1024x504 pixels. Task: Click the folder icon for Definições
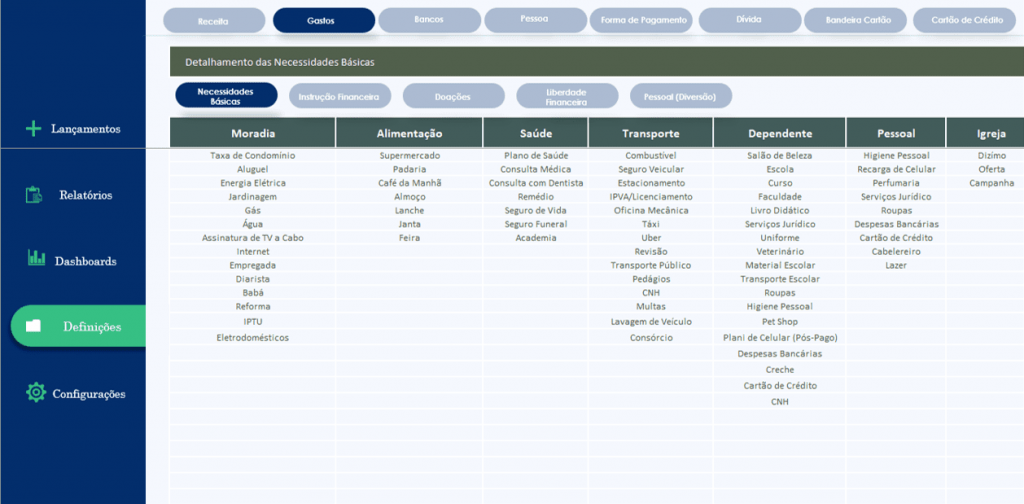(x=33, y=326)
